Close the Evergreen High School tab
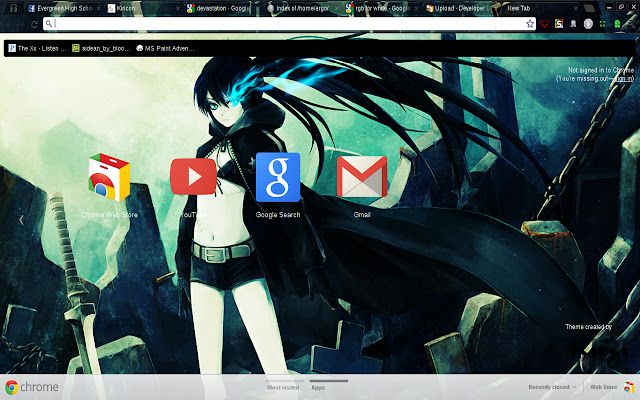Image resolution: width=640 pixels, height=400 pixels. (x=98, y=8)
